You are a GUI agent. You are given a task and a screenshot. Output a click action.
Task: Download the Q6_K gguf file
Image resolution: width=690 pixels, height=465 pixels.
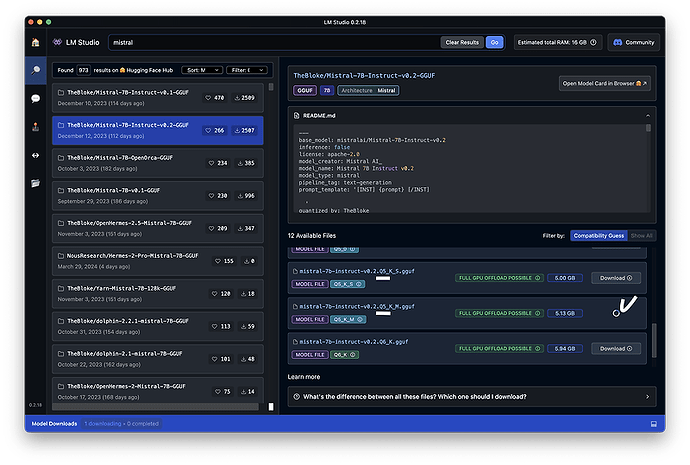pyautogui.click(x=616, y=348)
